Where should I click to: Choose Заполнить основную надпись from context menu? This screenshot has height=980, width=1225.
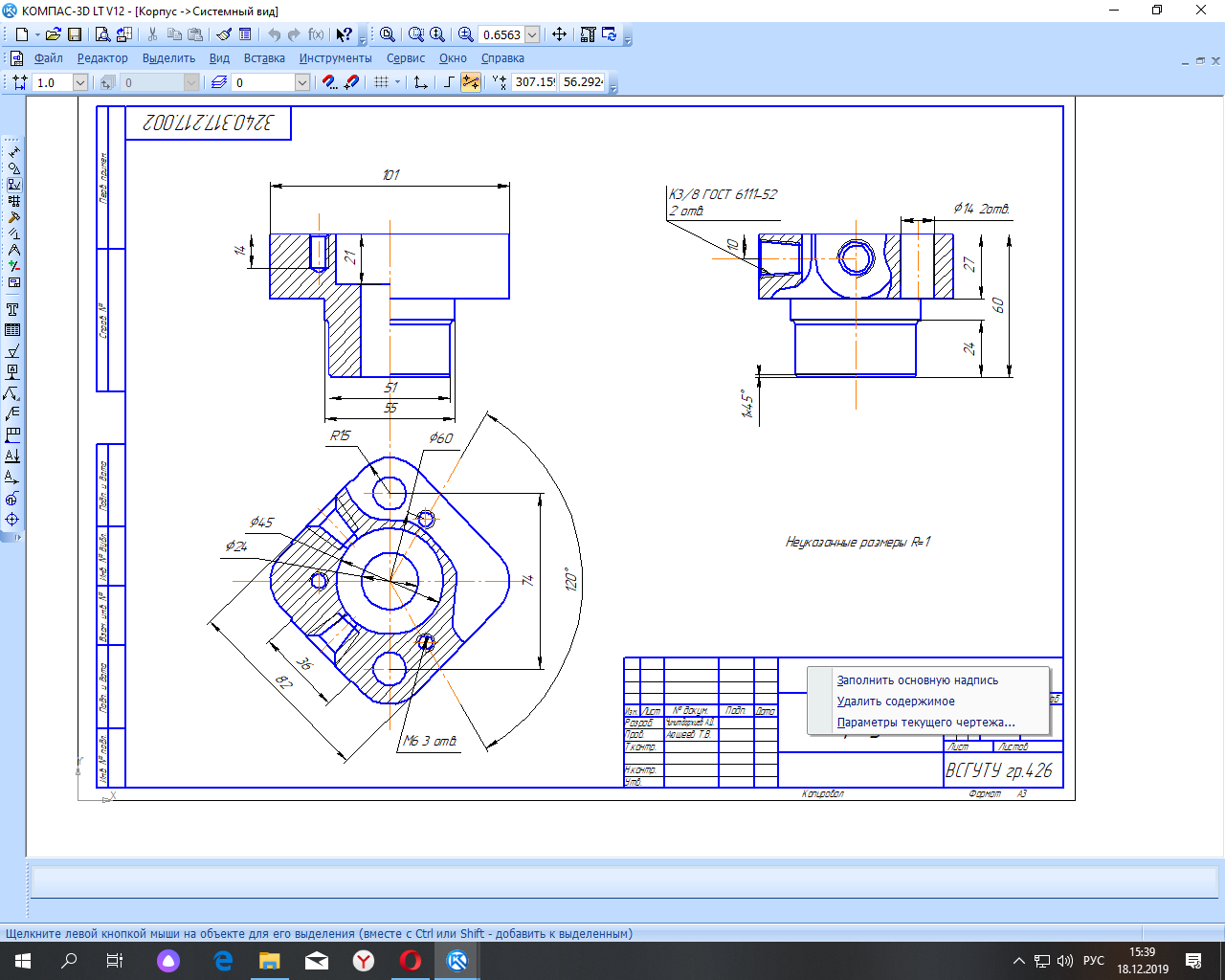pyautogui.click(x=917, y=680)
